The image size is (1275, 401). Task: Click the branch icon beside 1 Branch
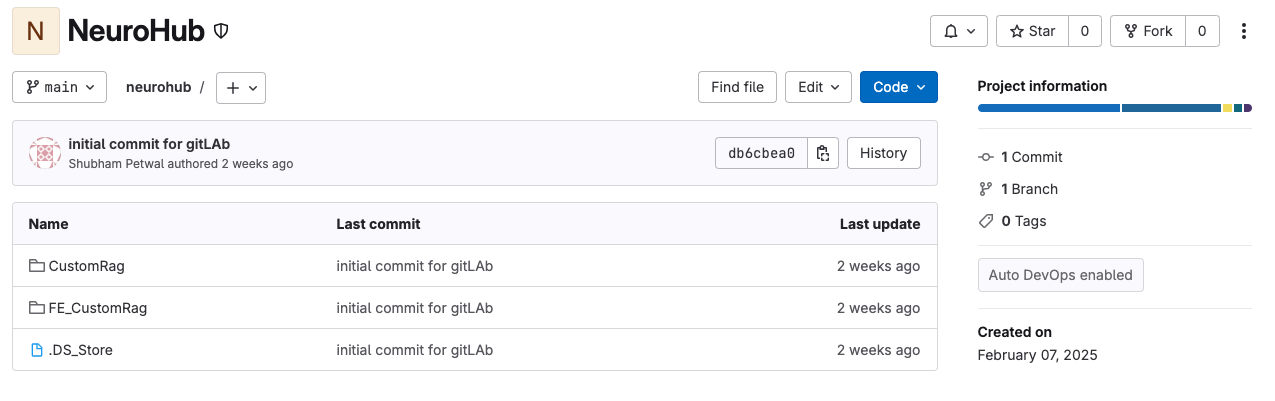986,189
